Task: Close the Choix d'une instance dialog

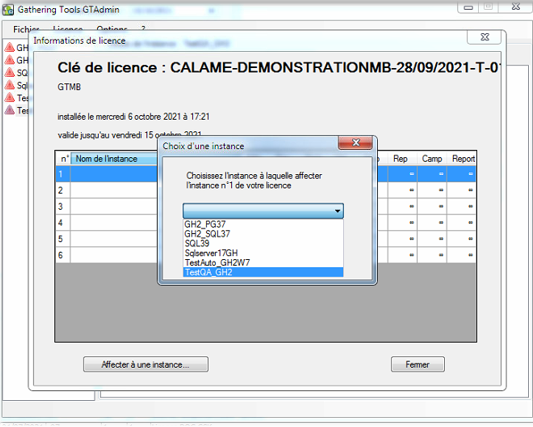Action: click(355, 142)
